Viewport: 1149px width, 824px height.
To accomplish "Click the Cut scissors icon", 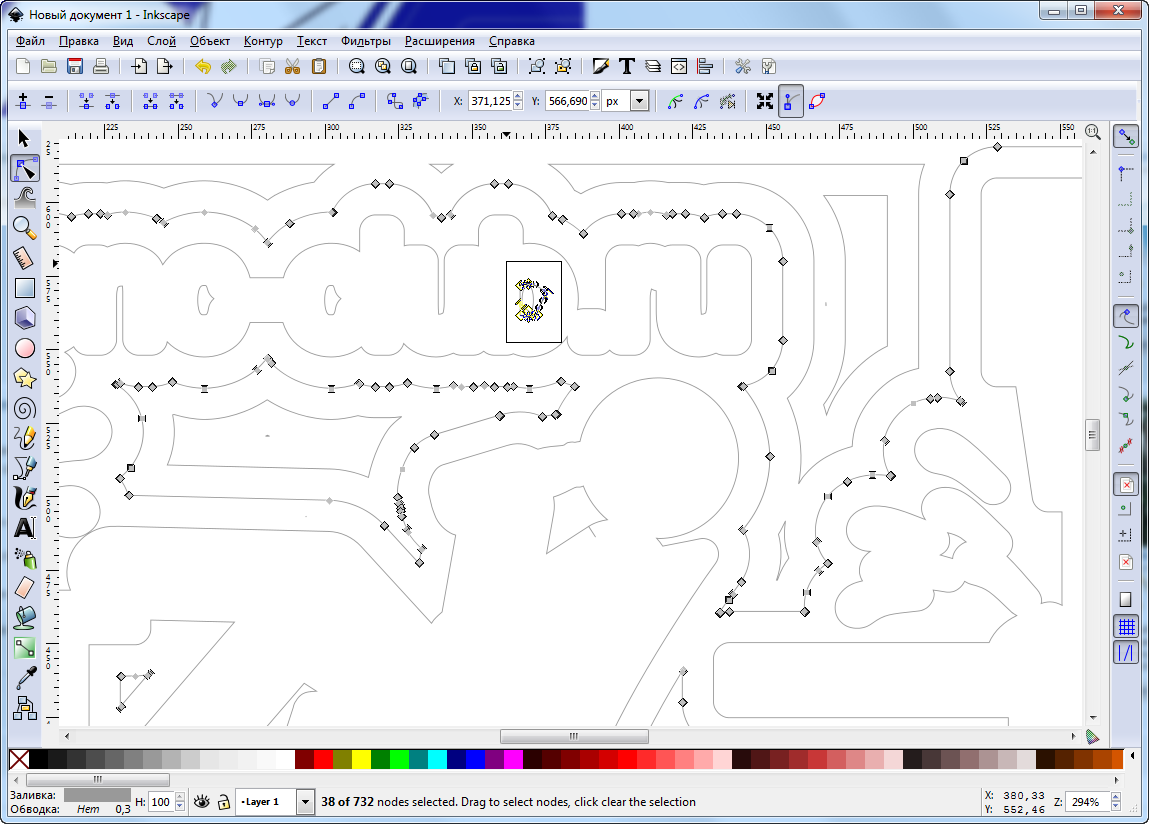I will tap(292, 66).
